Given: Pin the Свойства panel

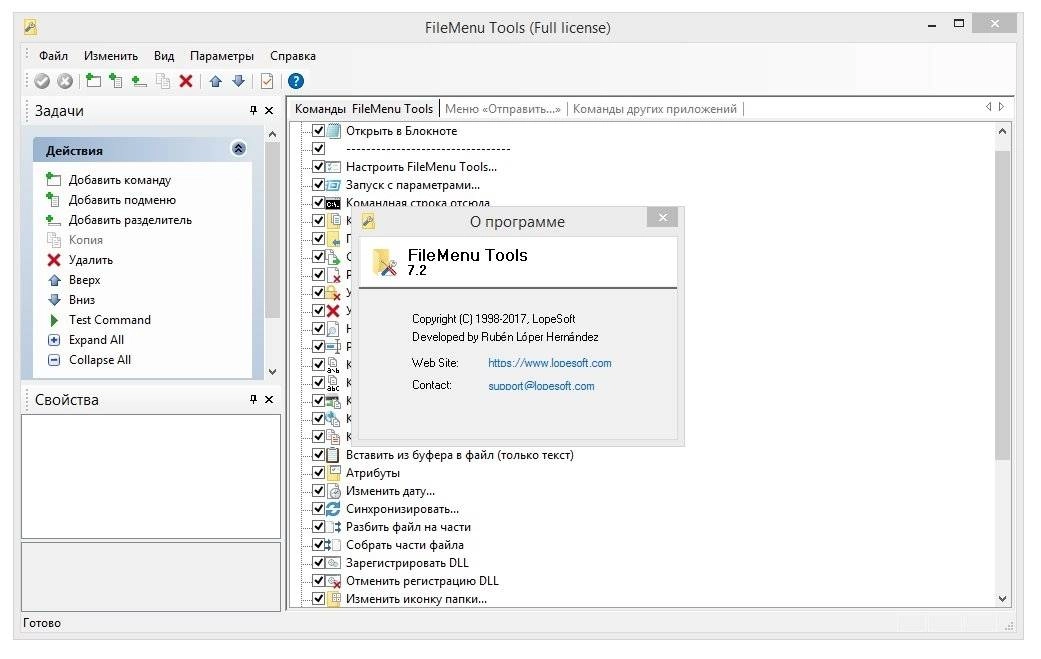Looking at the screenshot, I should coord(253,399).
